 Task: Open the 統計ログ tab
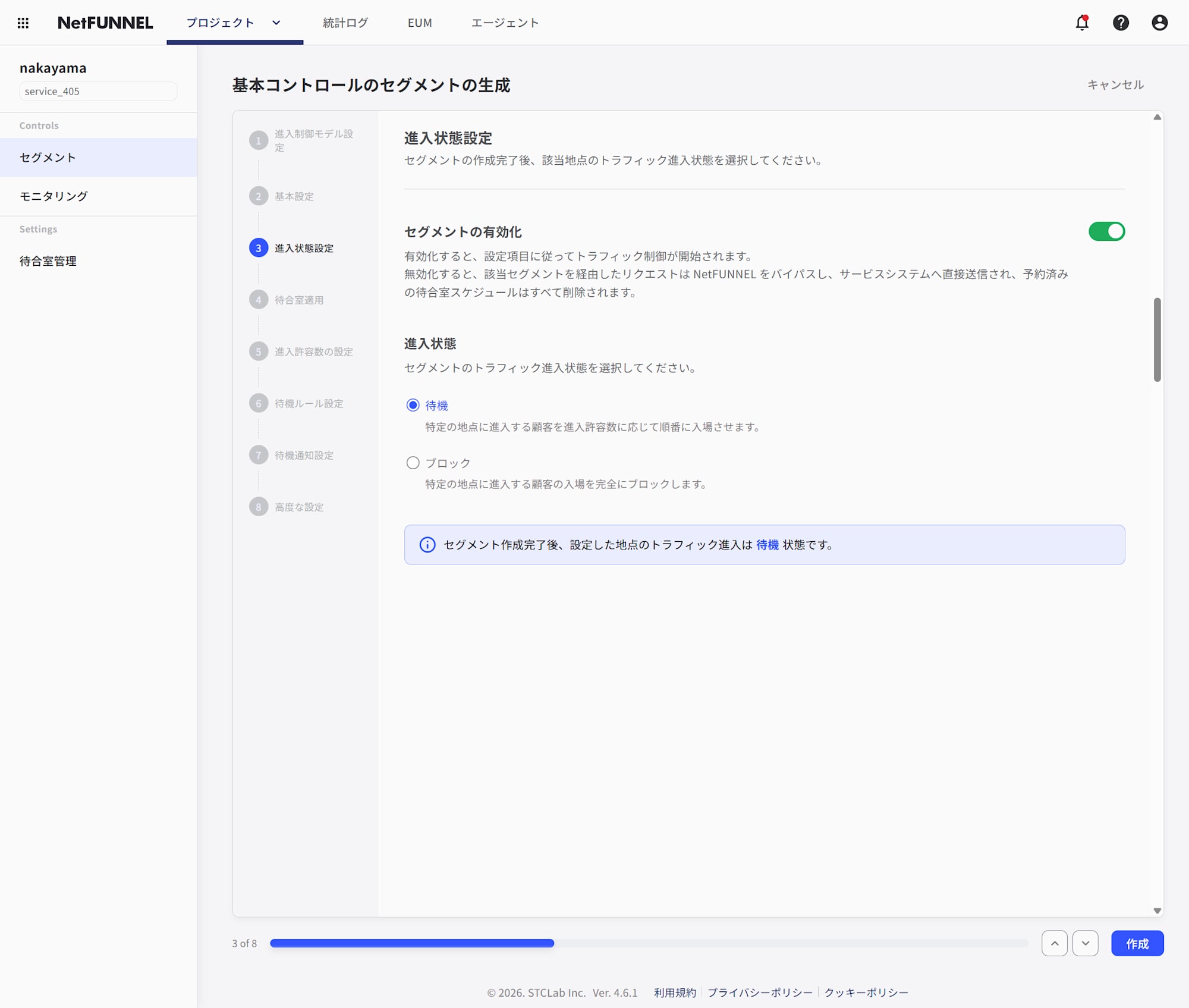(x=345, y=23)
